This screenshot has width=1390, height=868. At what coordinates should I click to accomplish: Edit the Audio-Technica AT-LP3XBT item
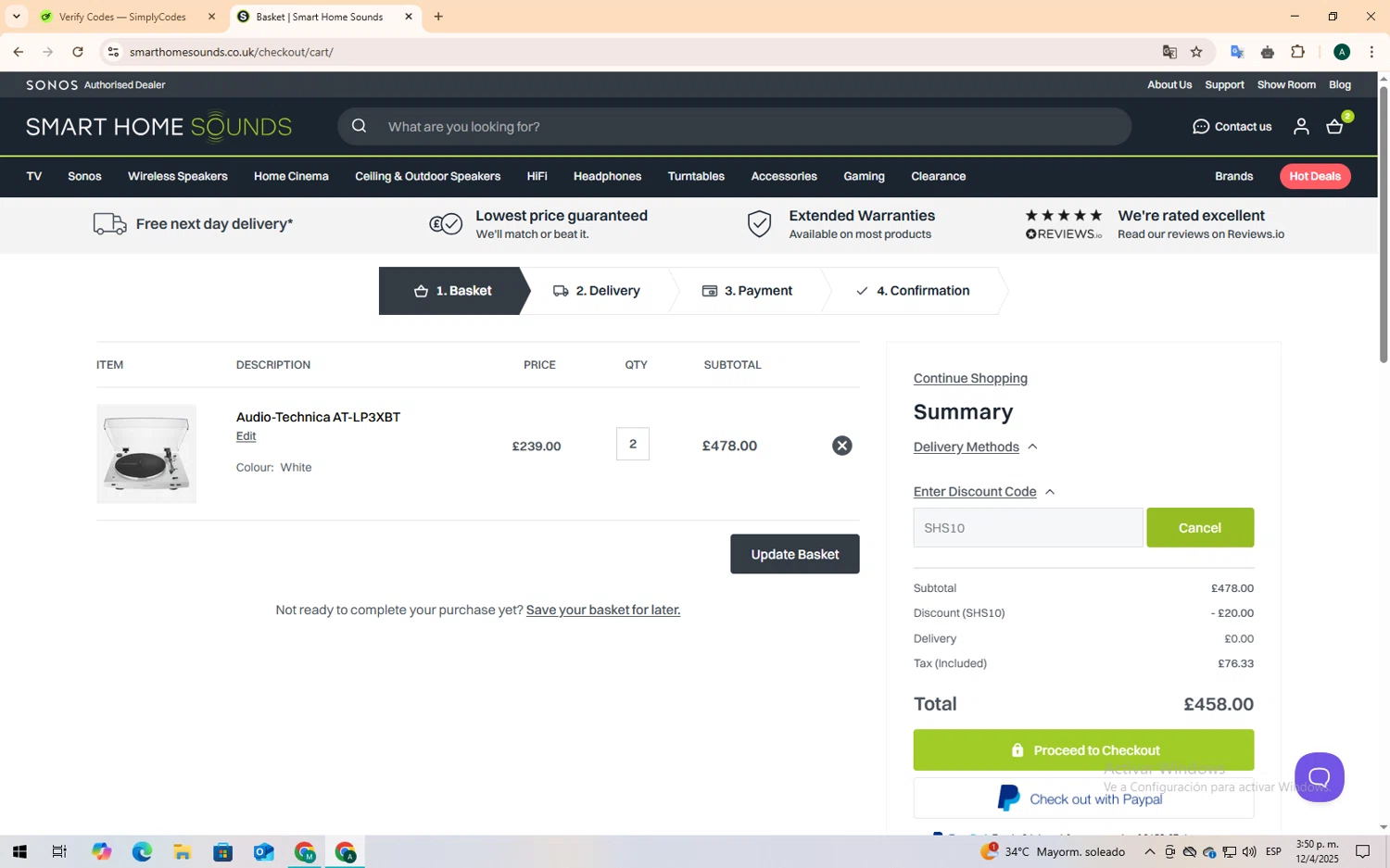point(246,436)
